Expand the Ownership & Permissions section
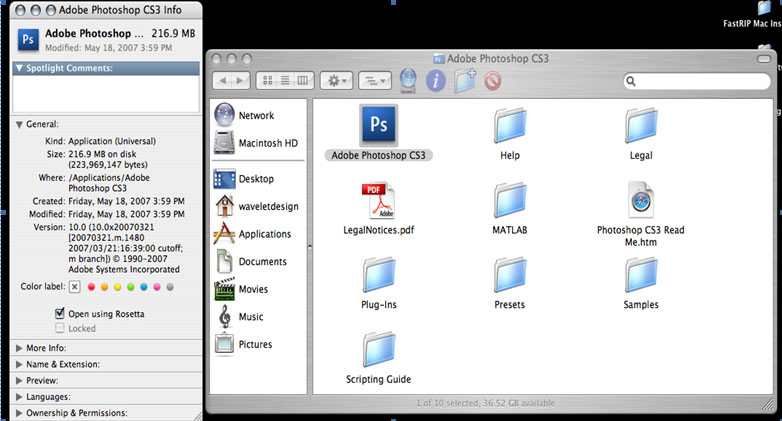This screenshot has width=782, height=421. [19, 412]
